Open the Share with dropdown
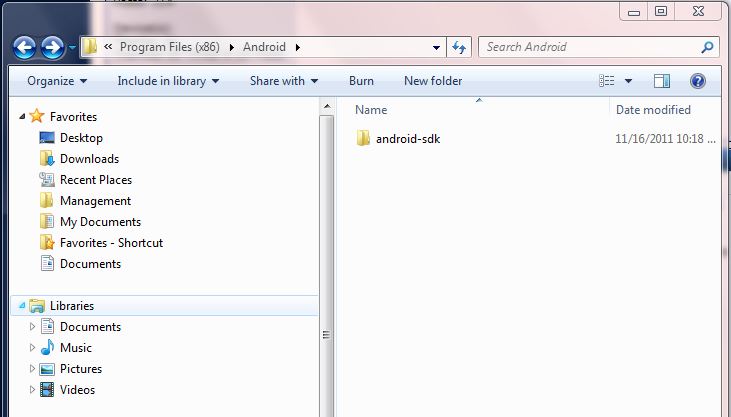731x417 pixels. [283, 81]
